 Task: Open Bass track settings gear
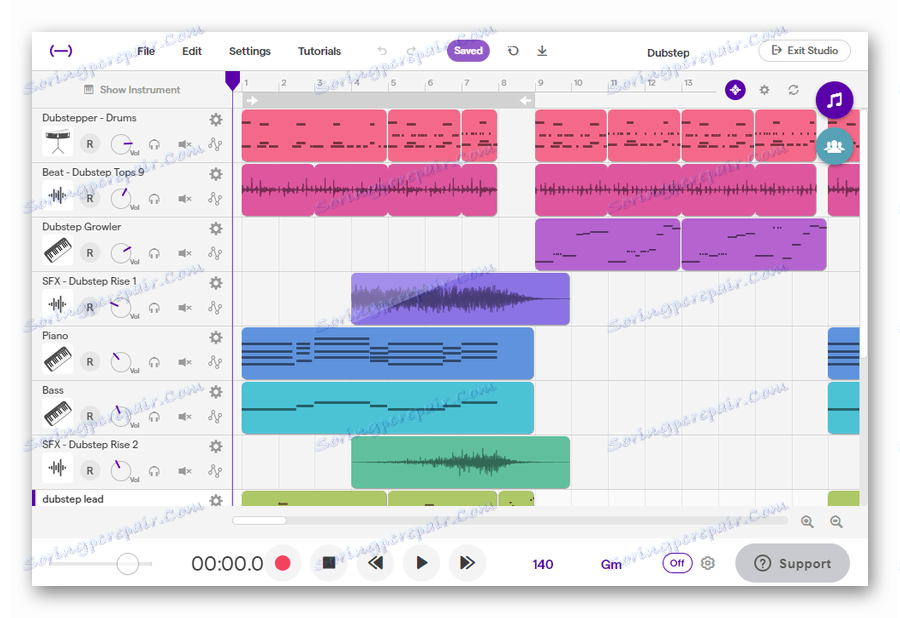[216, 392]
